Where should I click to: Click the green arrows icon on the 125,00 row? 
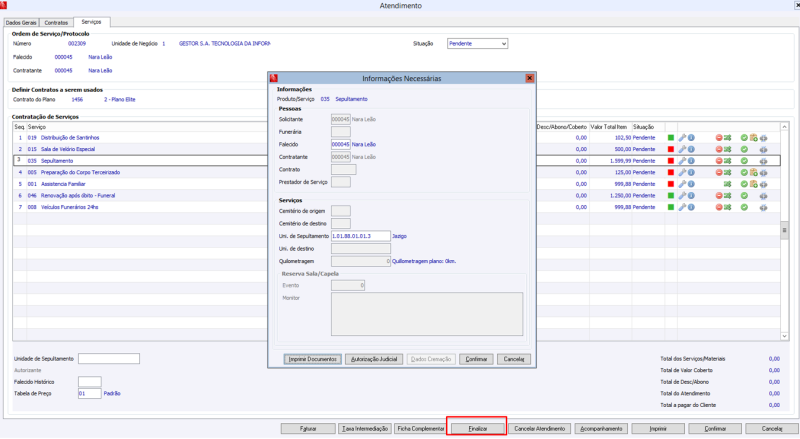point(728,173)
